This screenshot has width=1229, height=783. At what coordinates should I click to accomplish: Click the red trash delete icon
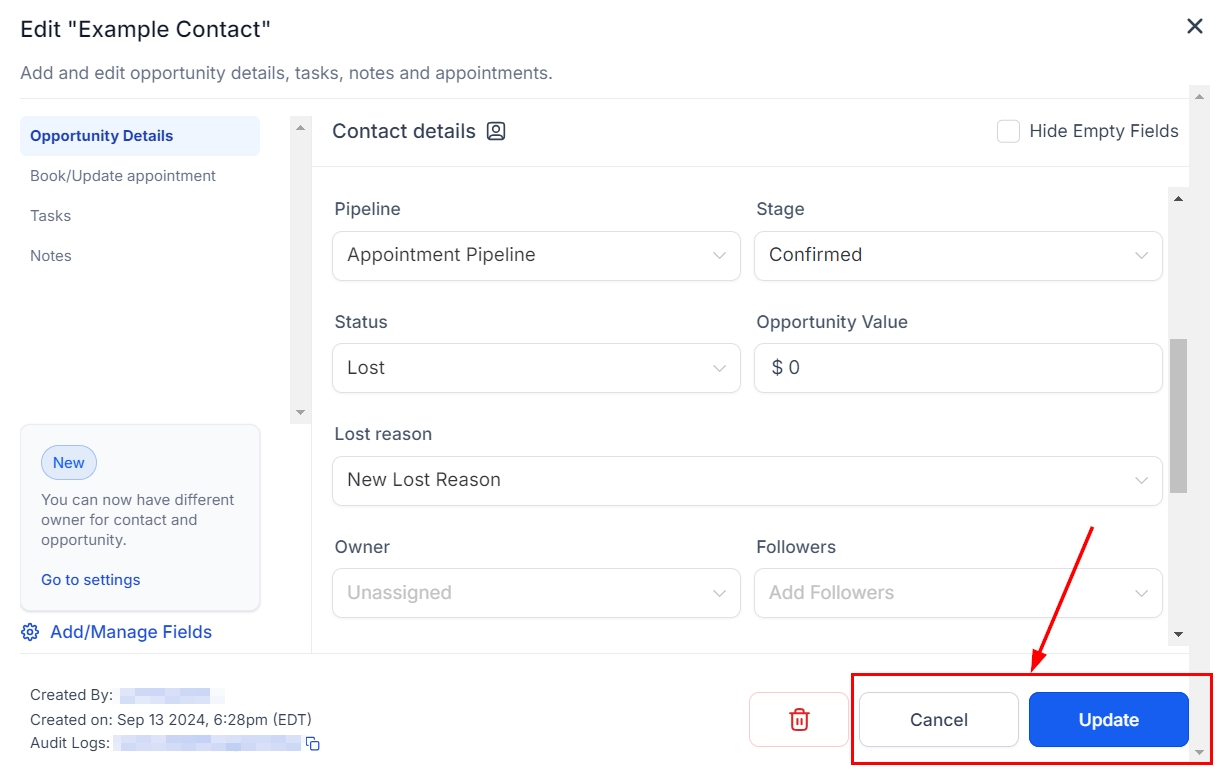tap(798, 719)
